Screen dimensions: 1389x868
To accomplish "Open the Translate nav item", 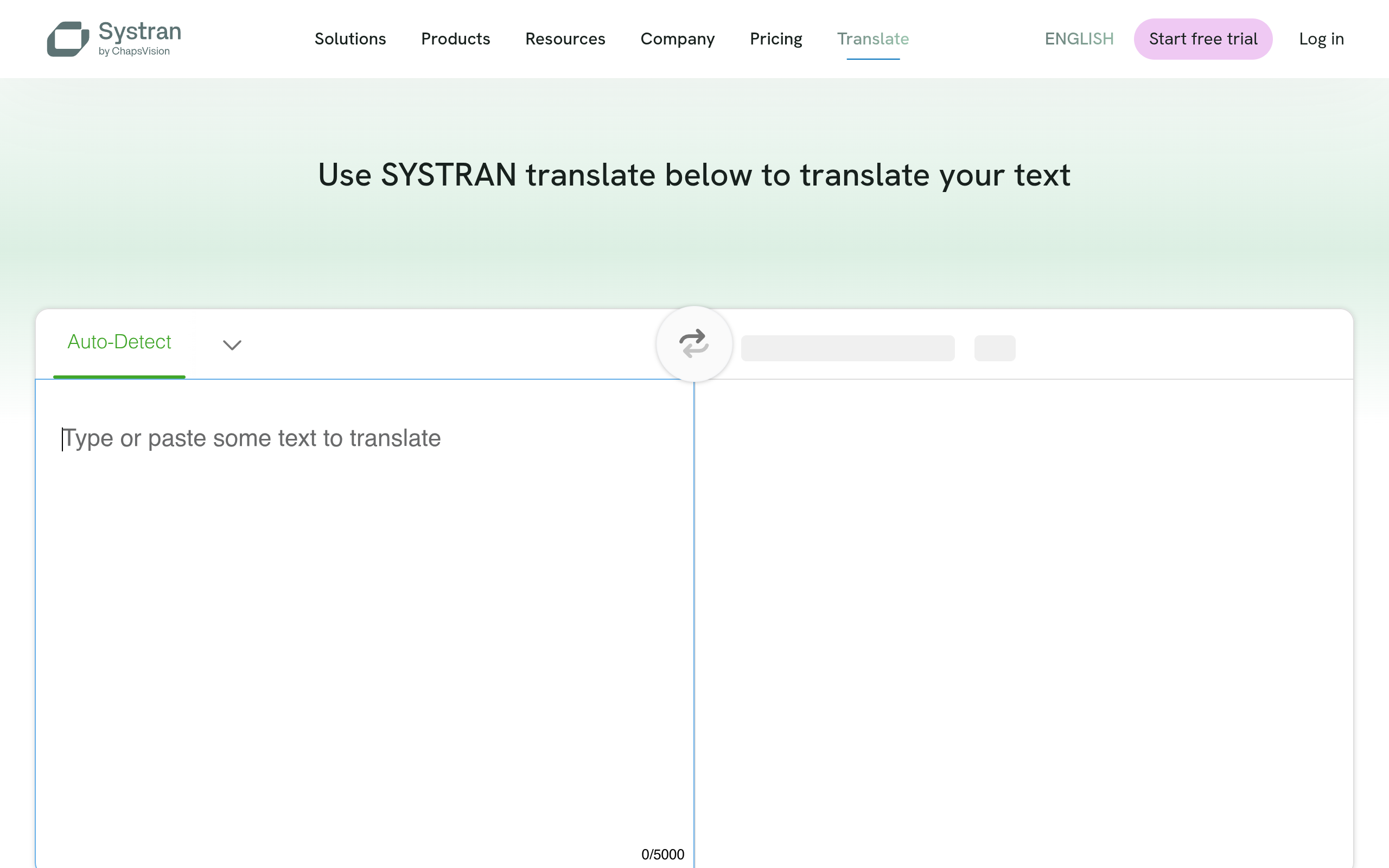I will (x=872, y=39).
